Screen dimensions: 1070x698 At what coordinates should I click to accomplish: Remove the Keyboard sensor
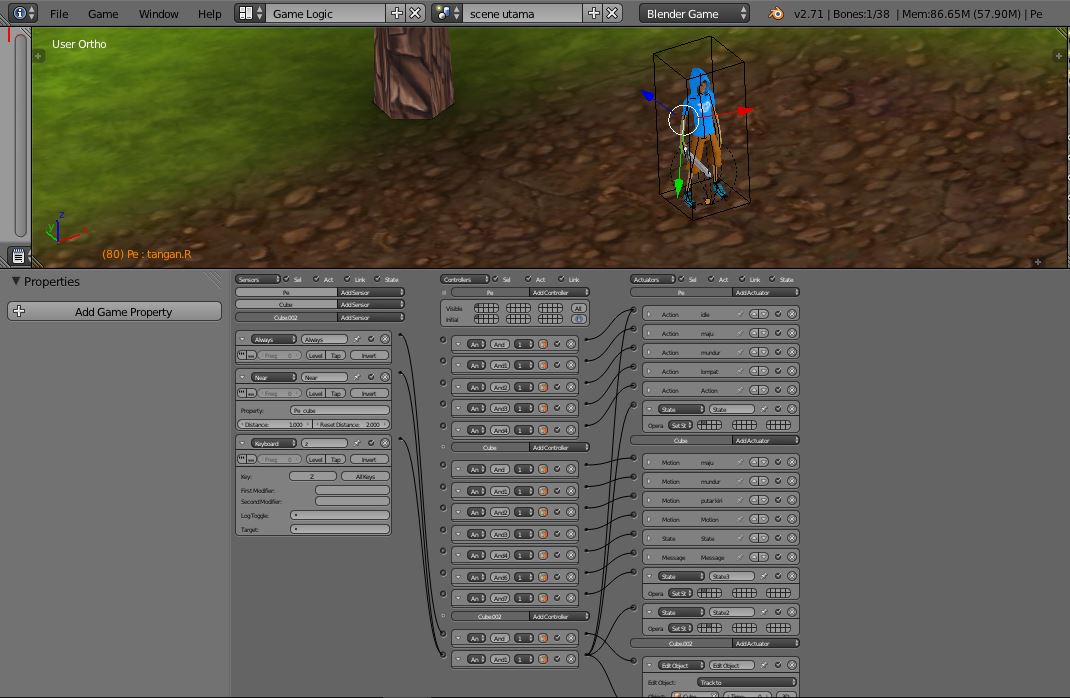click(x=385, y=443)
